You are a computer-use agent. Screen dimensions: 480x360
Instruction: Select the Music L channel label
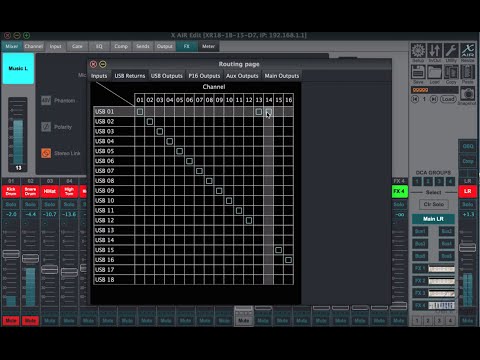(18, 68)
